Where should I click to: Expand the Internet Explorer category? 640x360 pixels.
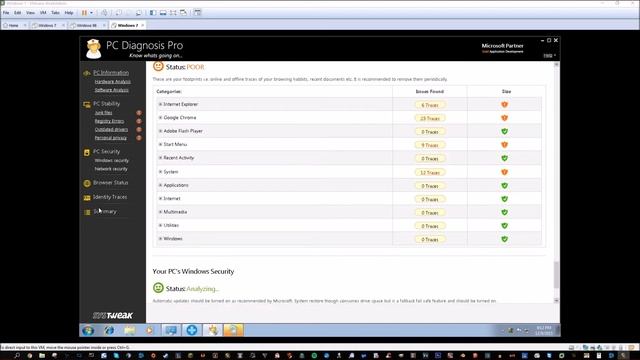pyautogui.click(x=160, y=104)
